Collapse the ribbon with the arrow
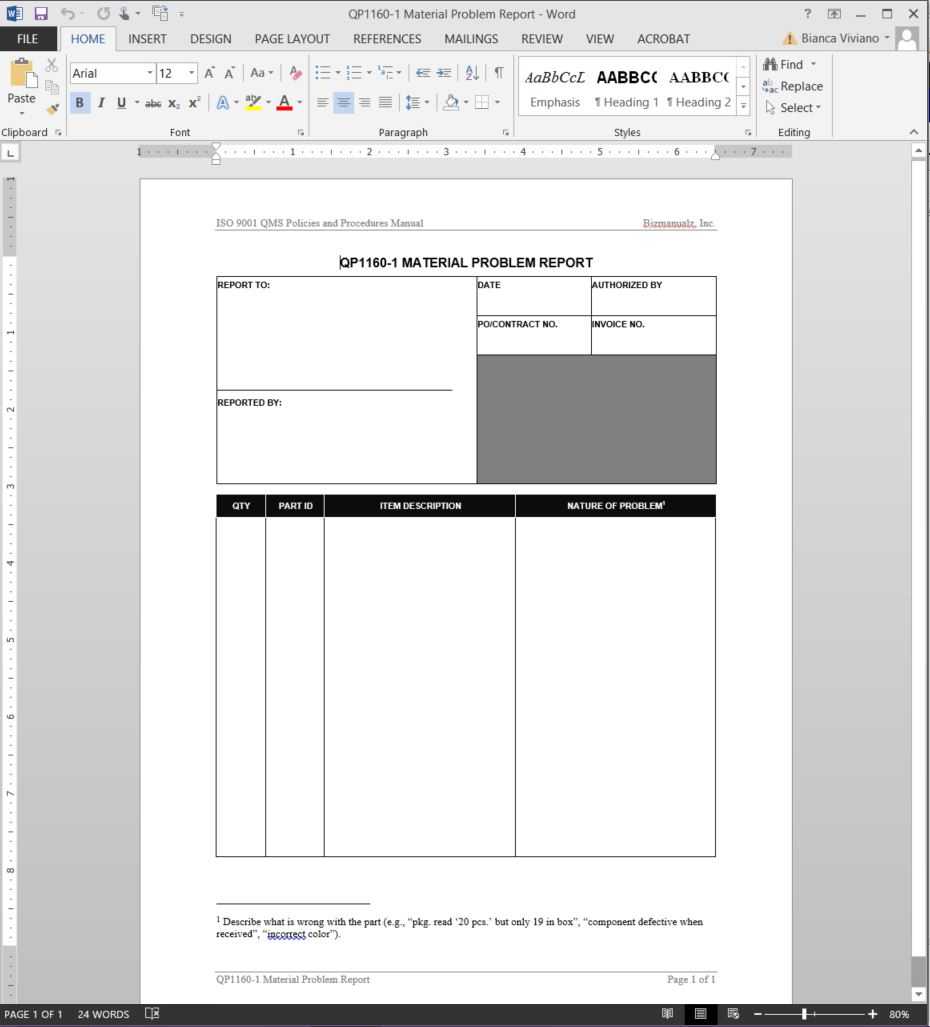930x1027 pixels. point(914,132)
